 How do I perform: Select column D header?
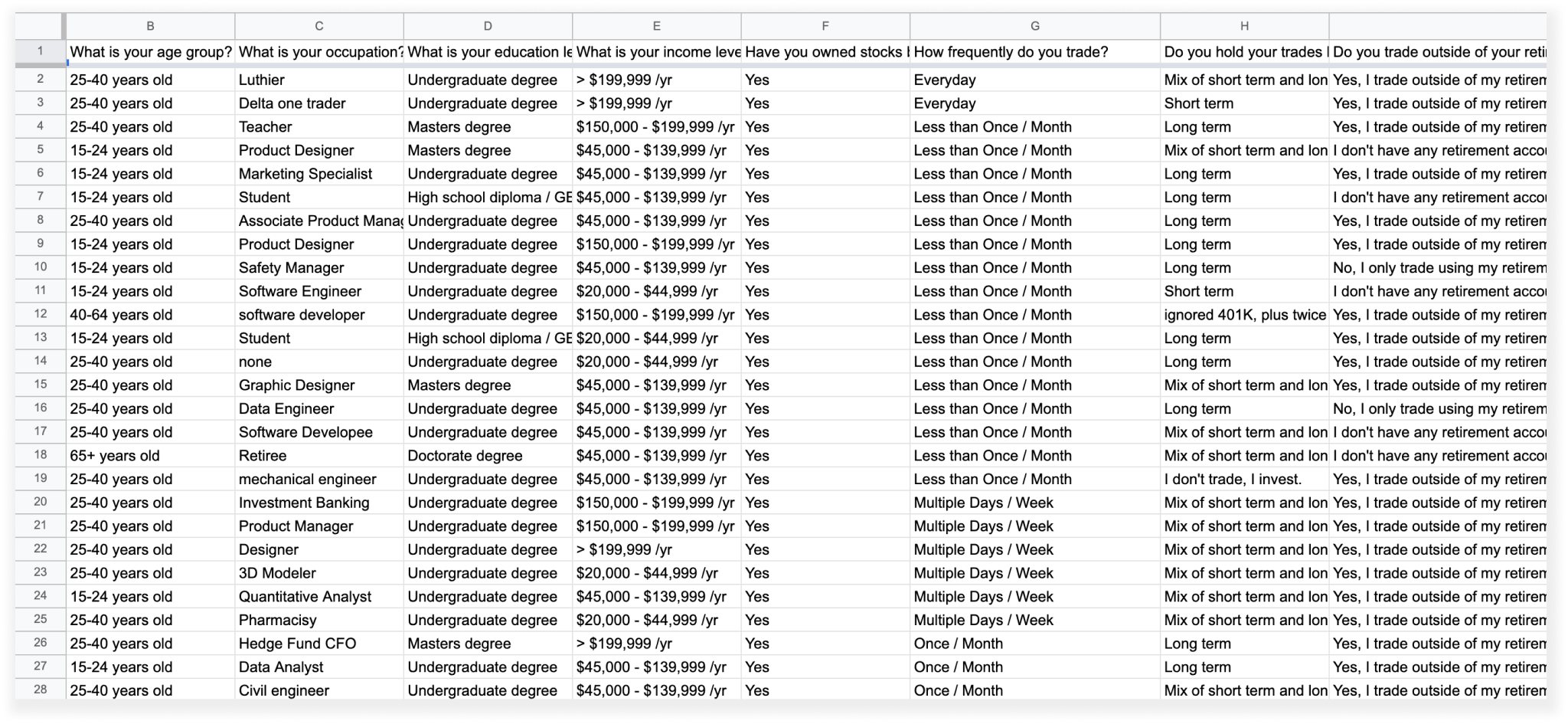click(488, 26)
